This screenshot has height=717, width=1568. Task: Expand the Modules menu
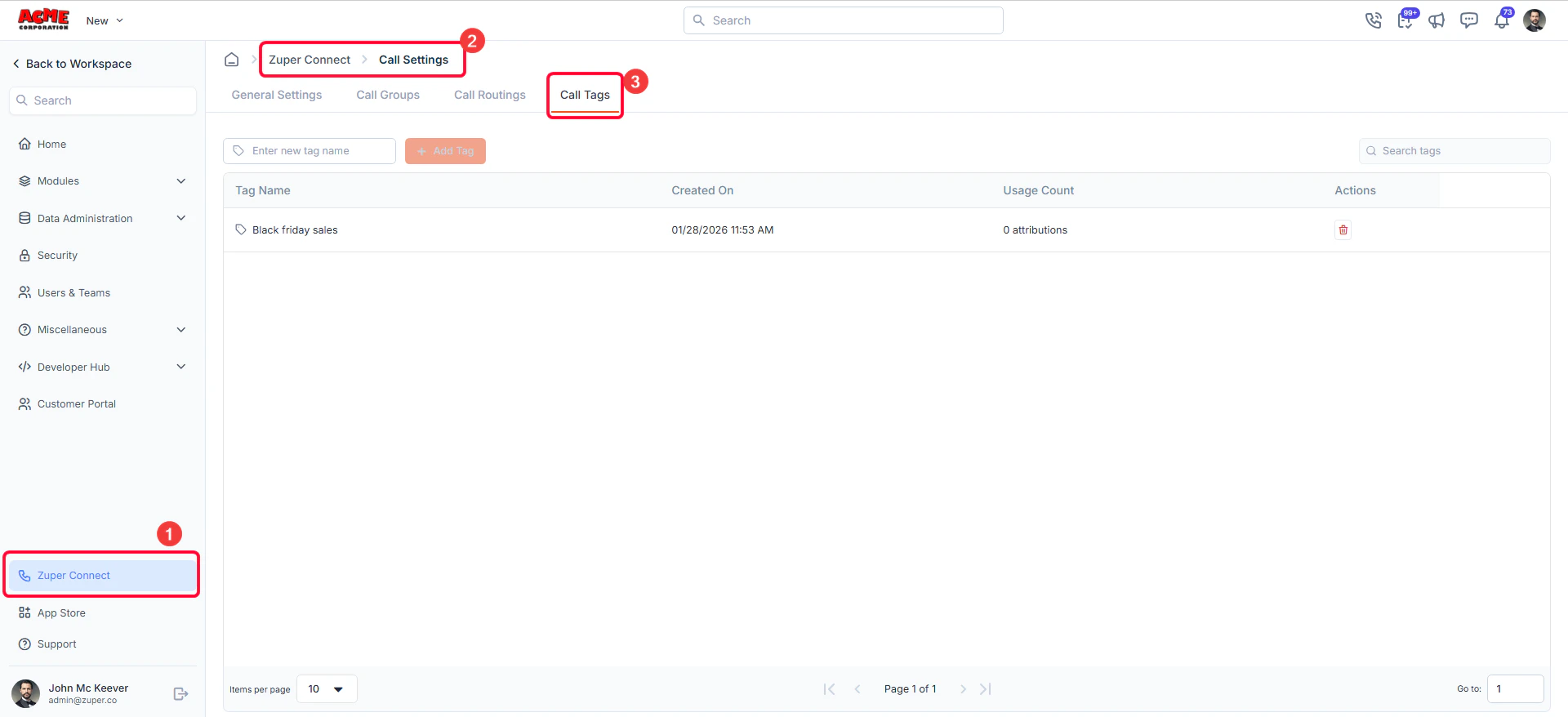103,181
